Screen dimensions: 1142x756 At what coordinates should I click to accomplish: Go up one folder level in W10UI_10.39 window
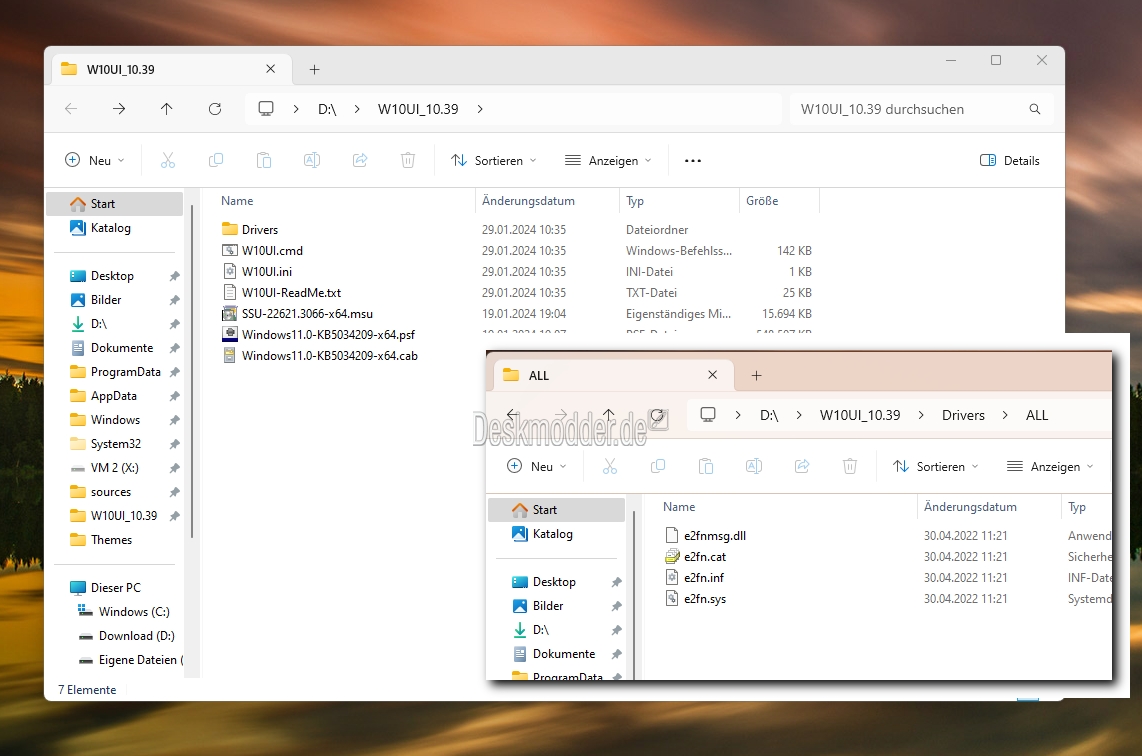[x=167, y=109]
